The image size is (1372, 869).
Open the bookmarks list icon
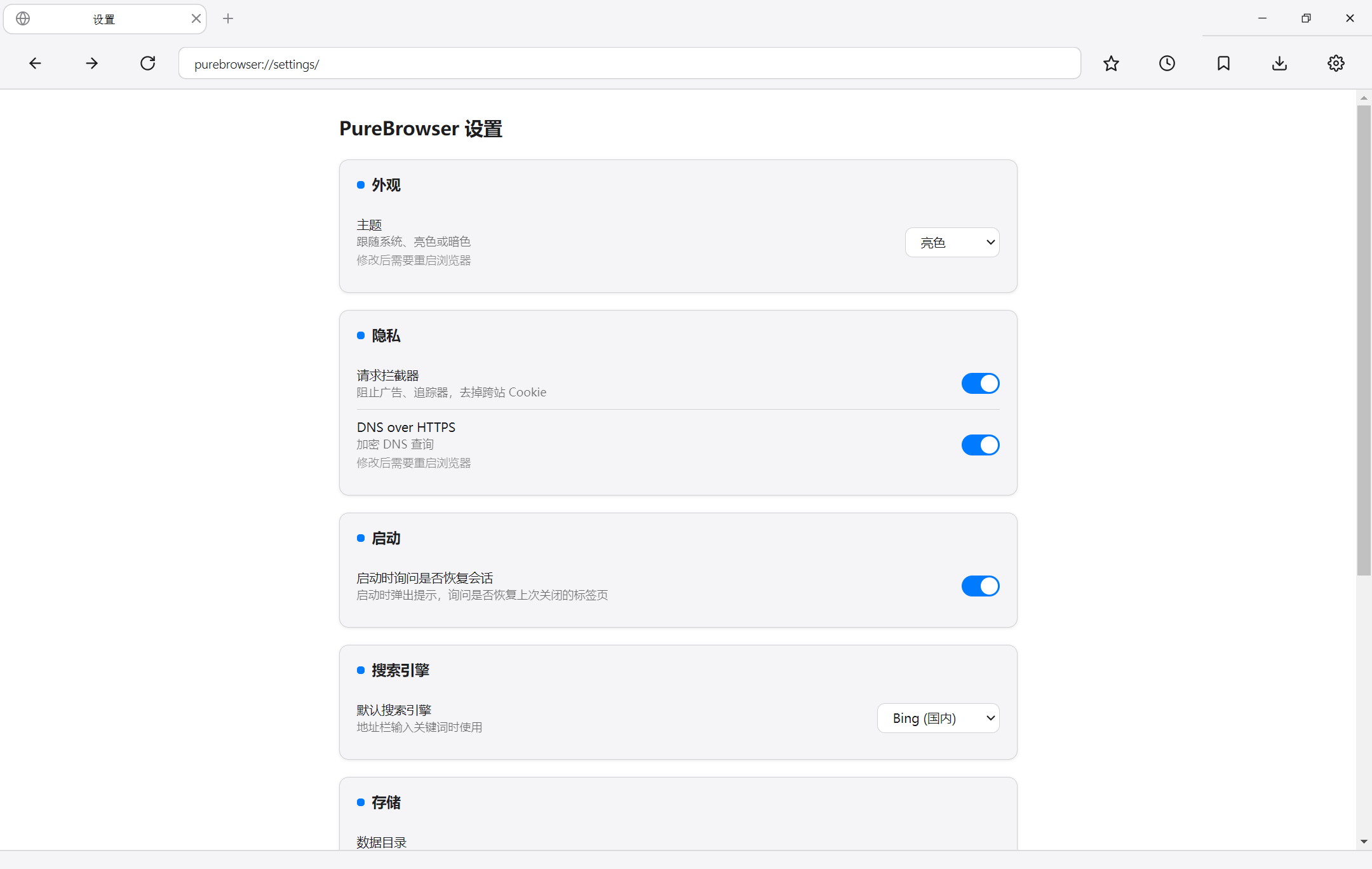(x=1223, y=63)
